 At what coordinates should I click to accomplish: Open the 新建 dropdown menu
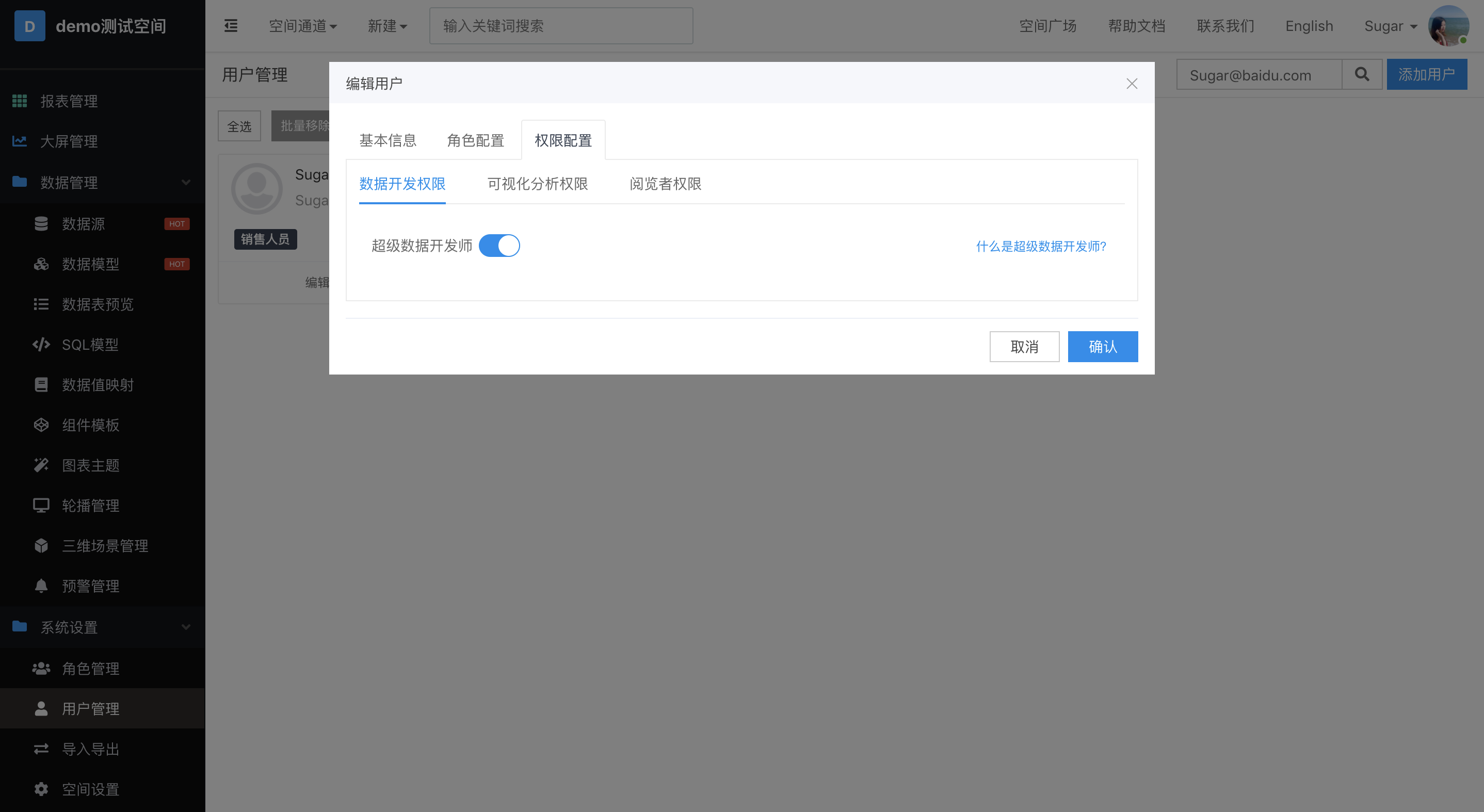(x=387, y=26)
